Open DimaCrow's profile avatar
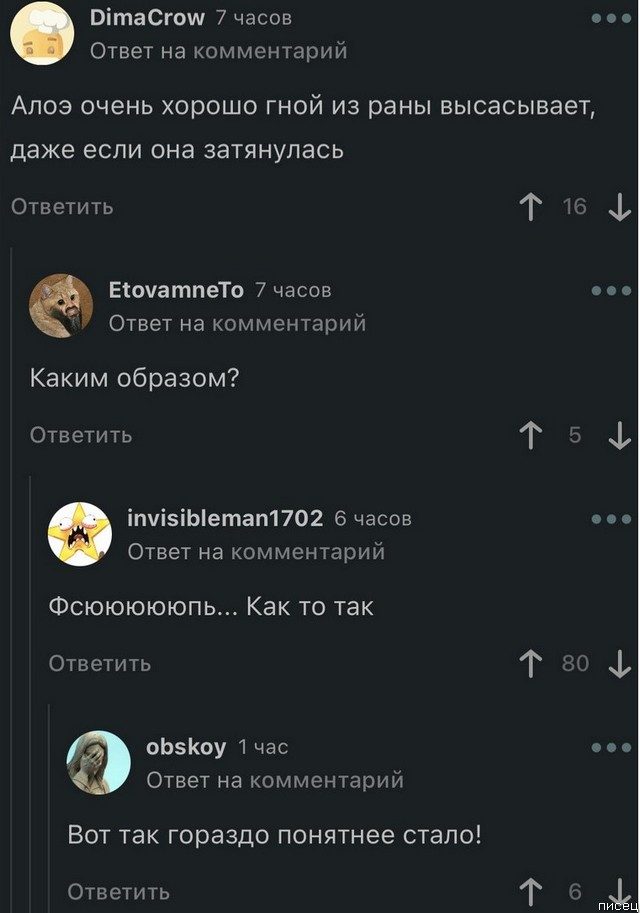Viewport: 640px width, 913px height. coord(42,34)
